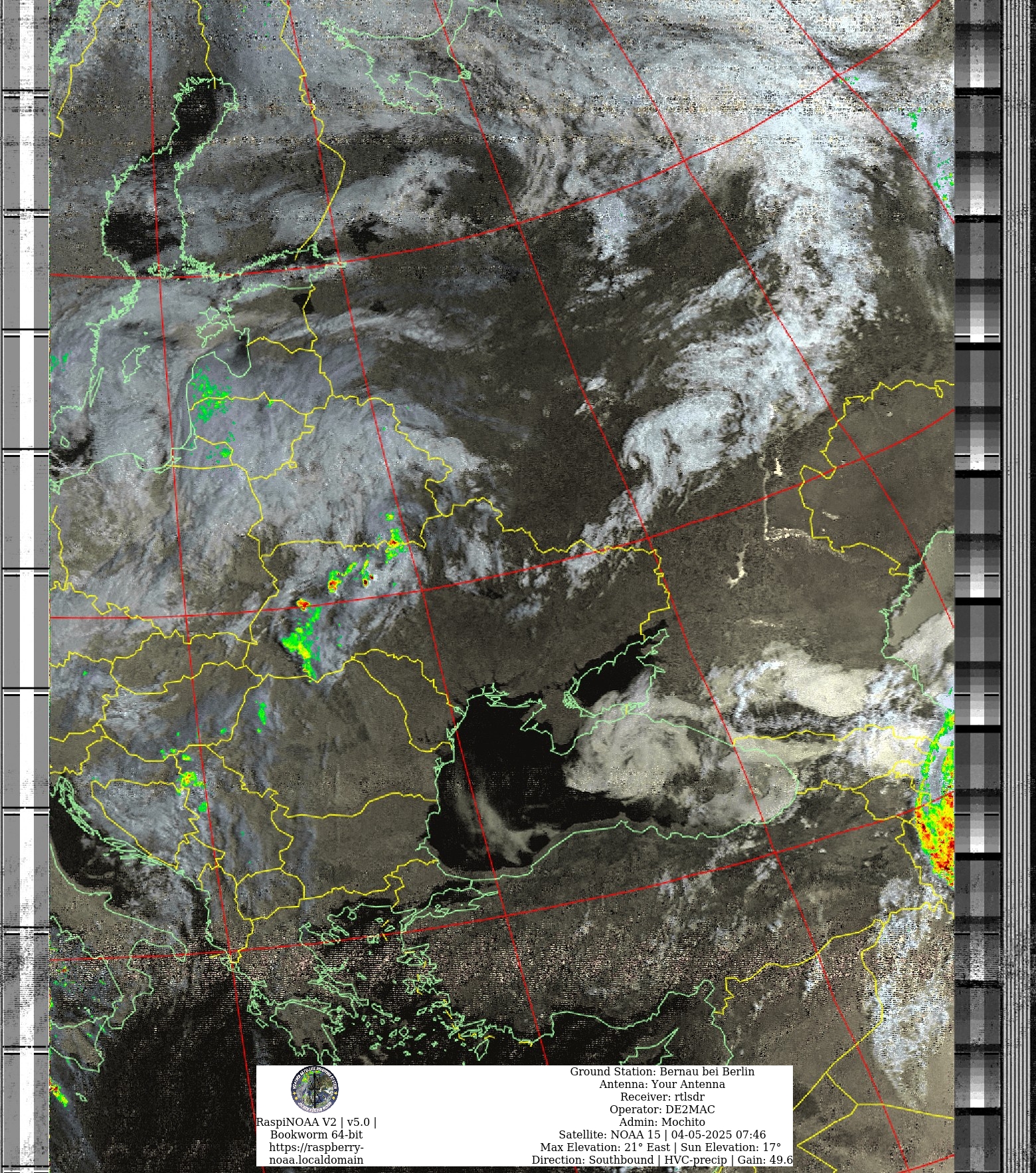Select the 'Ground Station: Bernau bei Berlin' text

[x=662, y=1071]
